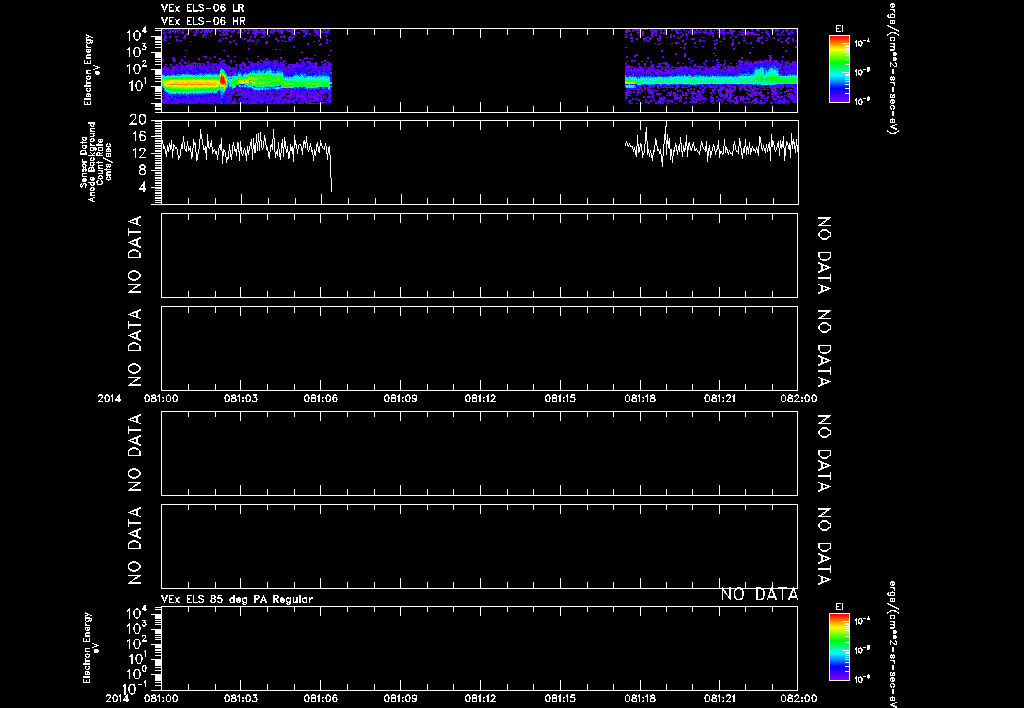1024x708 pixels.
Task: Click the ergs units label beside the bottom color scale
Action: [893, 644]
